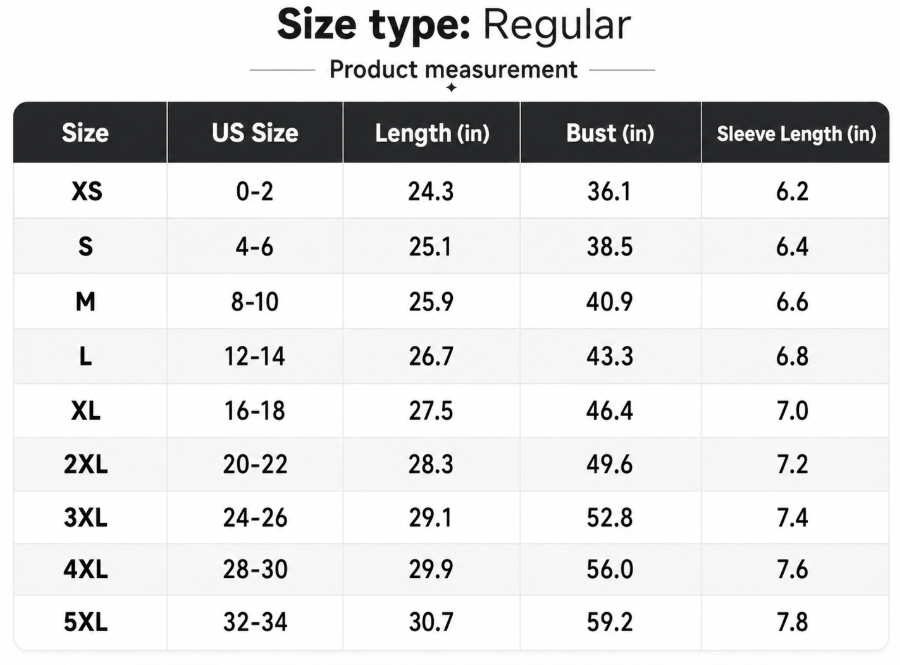Image resolution: width=900 pixels, height=665 pixels.
Task: Select the 3XL size label
Action: [x=86, y=518]
